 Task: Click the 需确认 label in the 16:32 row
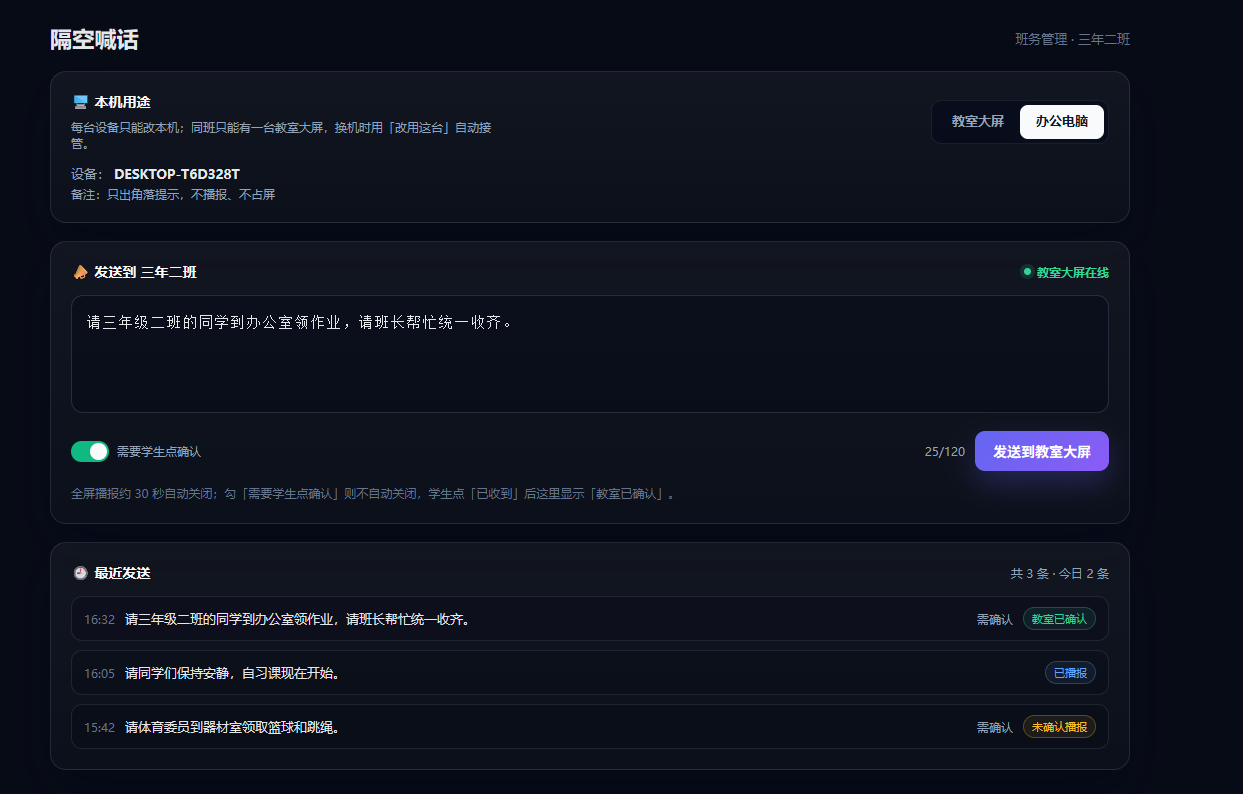pyautogui.click(x=995, y=620)
